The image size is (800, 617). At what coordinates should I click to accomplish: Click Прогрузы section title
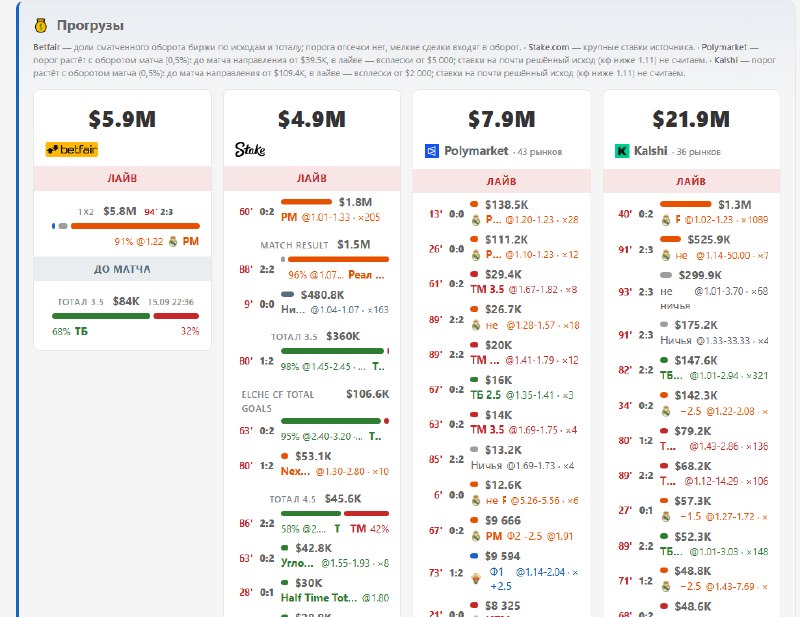[x=90, y=25]
